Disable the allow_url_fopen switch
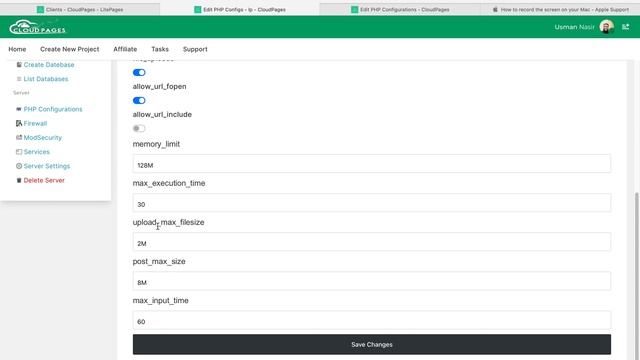The image size is (640, 360). 139,100
